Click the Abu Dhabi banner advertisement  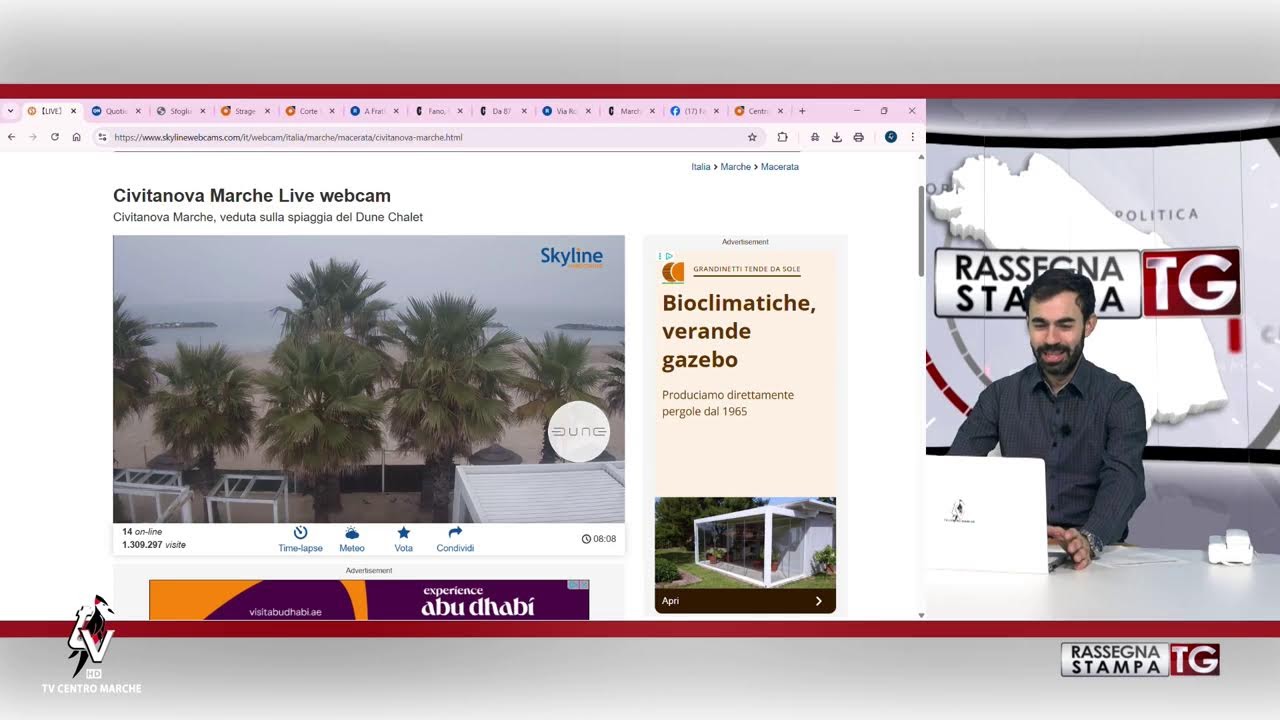coord(369,600)
